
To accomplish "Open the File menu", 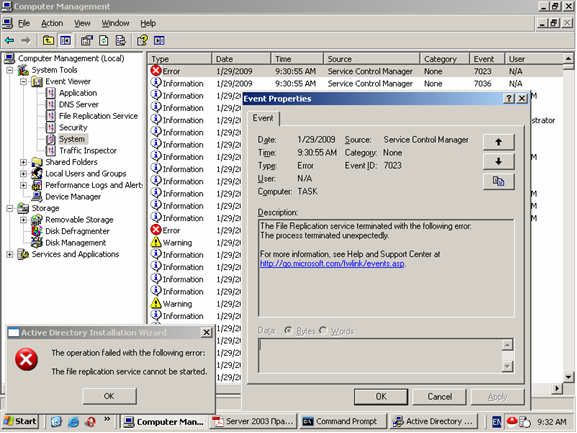I will (x=24, y=24).
